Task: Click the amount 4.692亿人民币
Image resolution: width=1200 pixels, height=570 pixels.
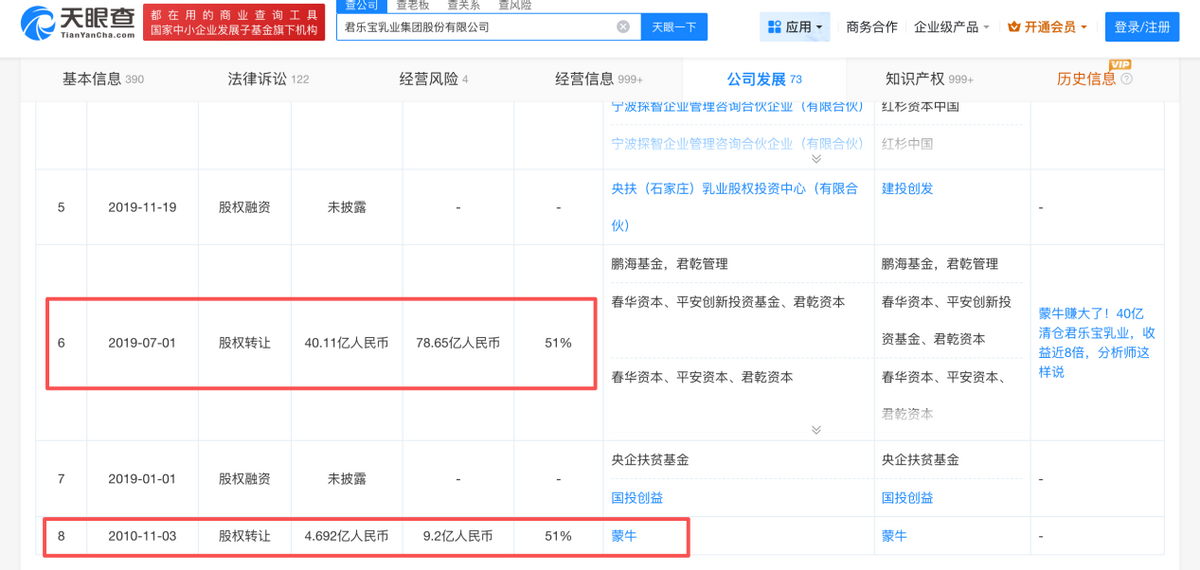Action: tap(347, 536)
